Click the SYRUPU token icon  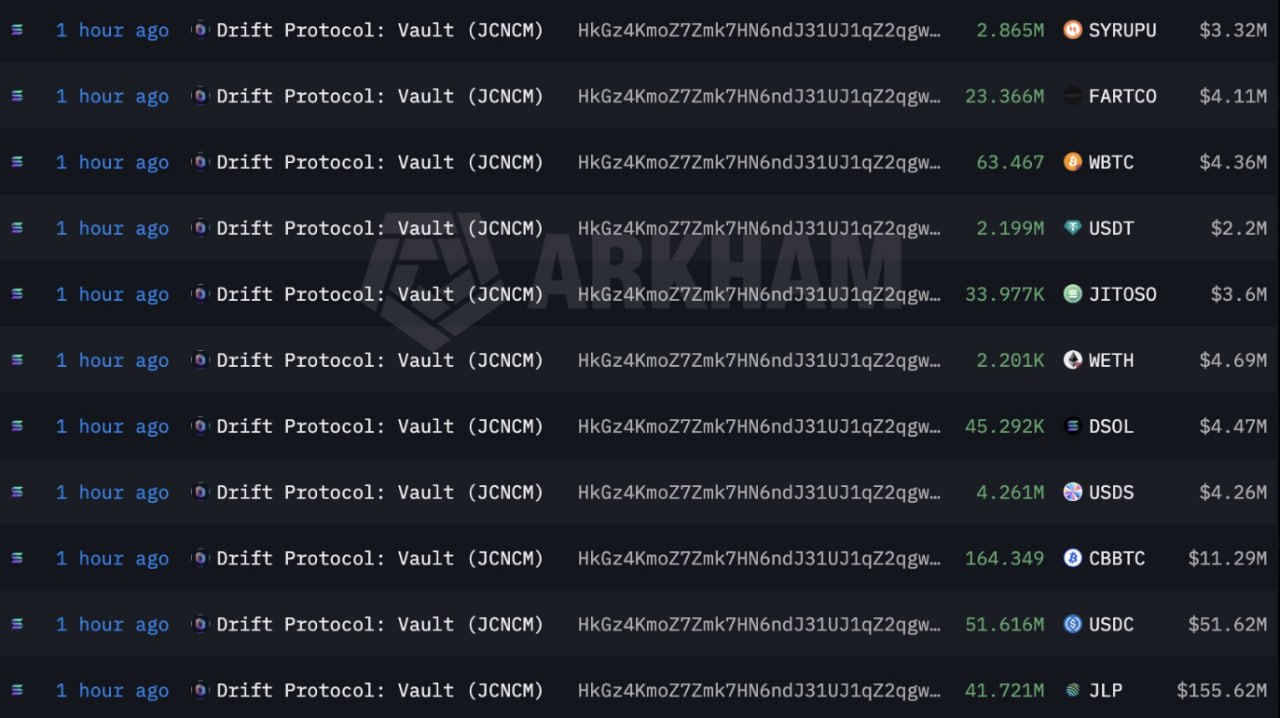[x=1072, y=30]
